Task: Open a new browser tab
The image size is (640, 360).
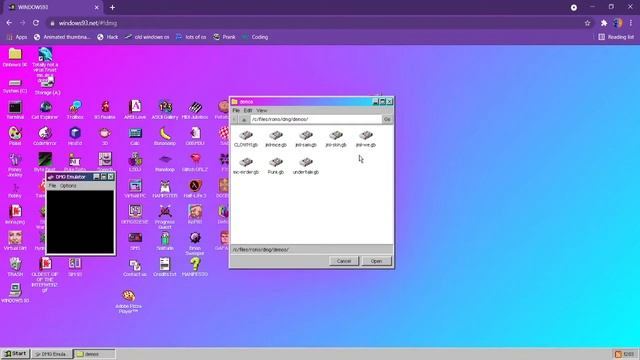Action: click(x=112, y=7)
